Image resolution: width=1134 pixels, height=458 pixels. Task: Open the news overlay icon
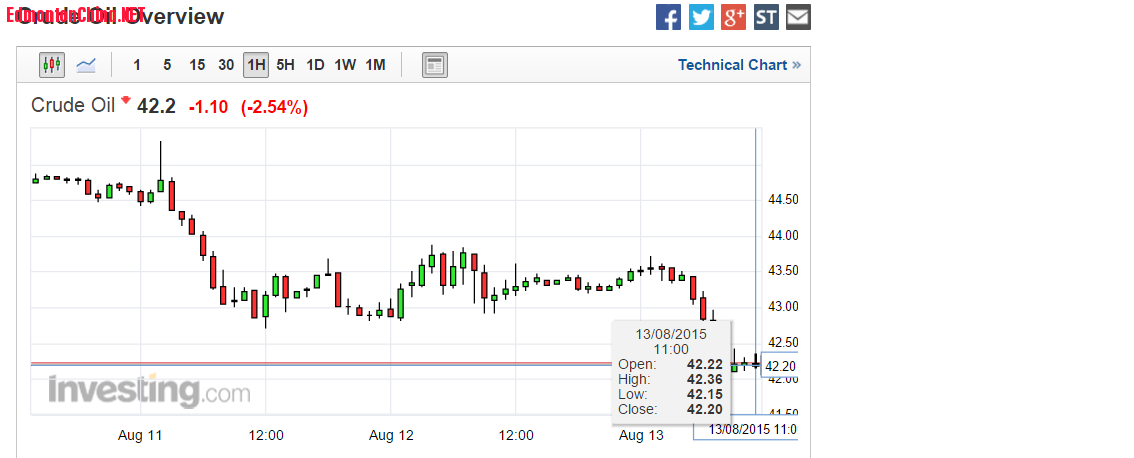[x=435, y=65]
